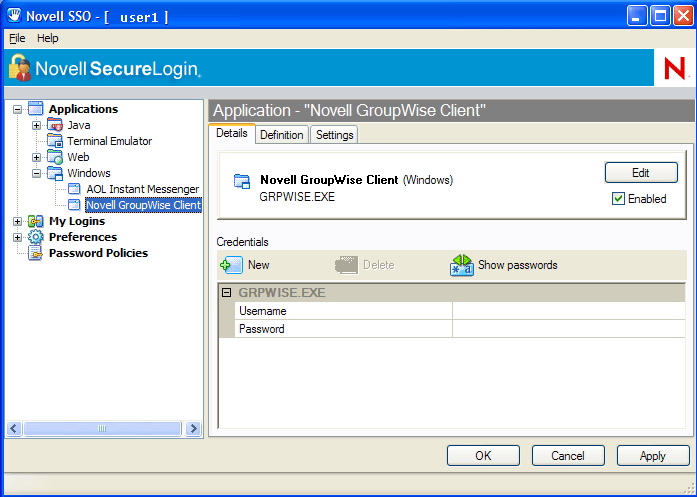Click the Apply button
Viewport: 697px width, 497px height.
[653, 456]
